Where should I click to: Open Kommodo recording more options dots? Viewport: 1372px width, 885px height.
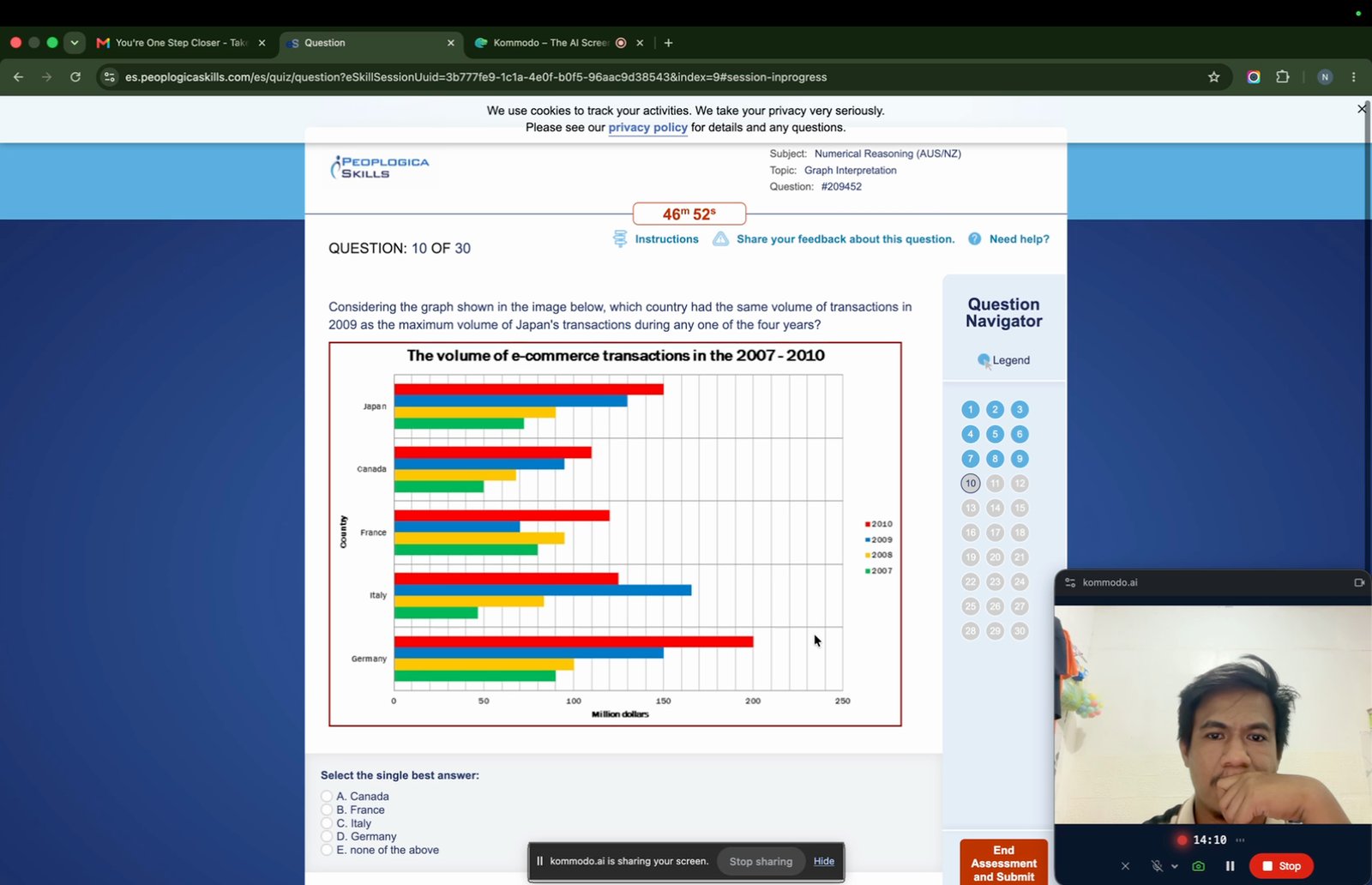coord(1240,840)
